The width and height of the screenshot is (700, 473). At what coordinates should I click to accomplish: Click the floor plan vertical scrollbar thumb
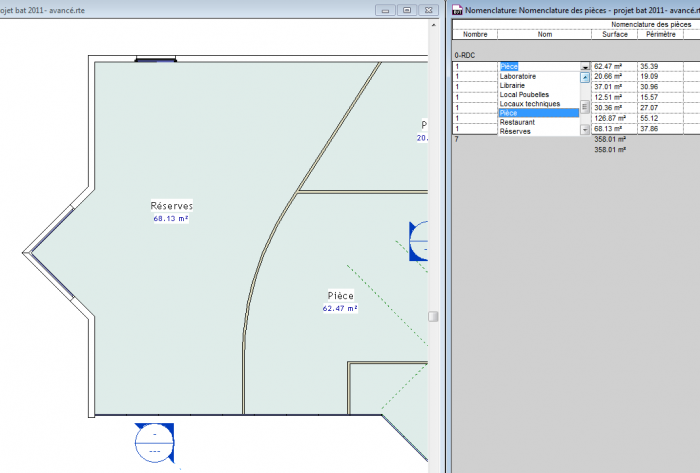click(x=433, y=316)
